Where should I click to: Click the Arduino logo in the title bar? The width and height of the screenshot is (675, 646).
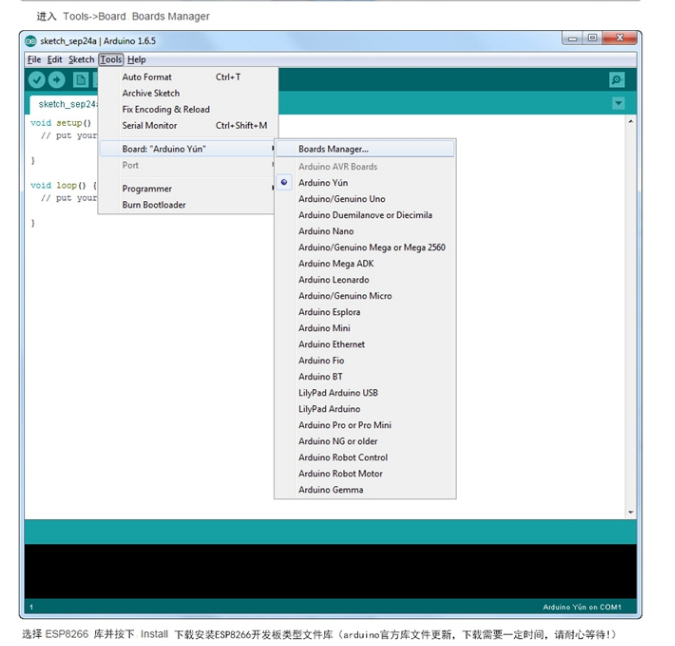pyautogui.click(x=31, y=41)
